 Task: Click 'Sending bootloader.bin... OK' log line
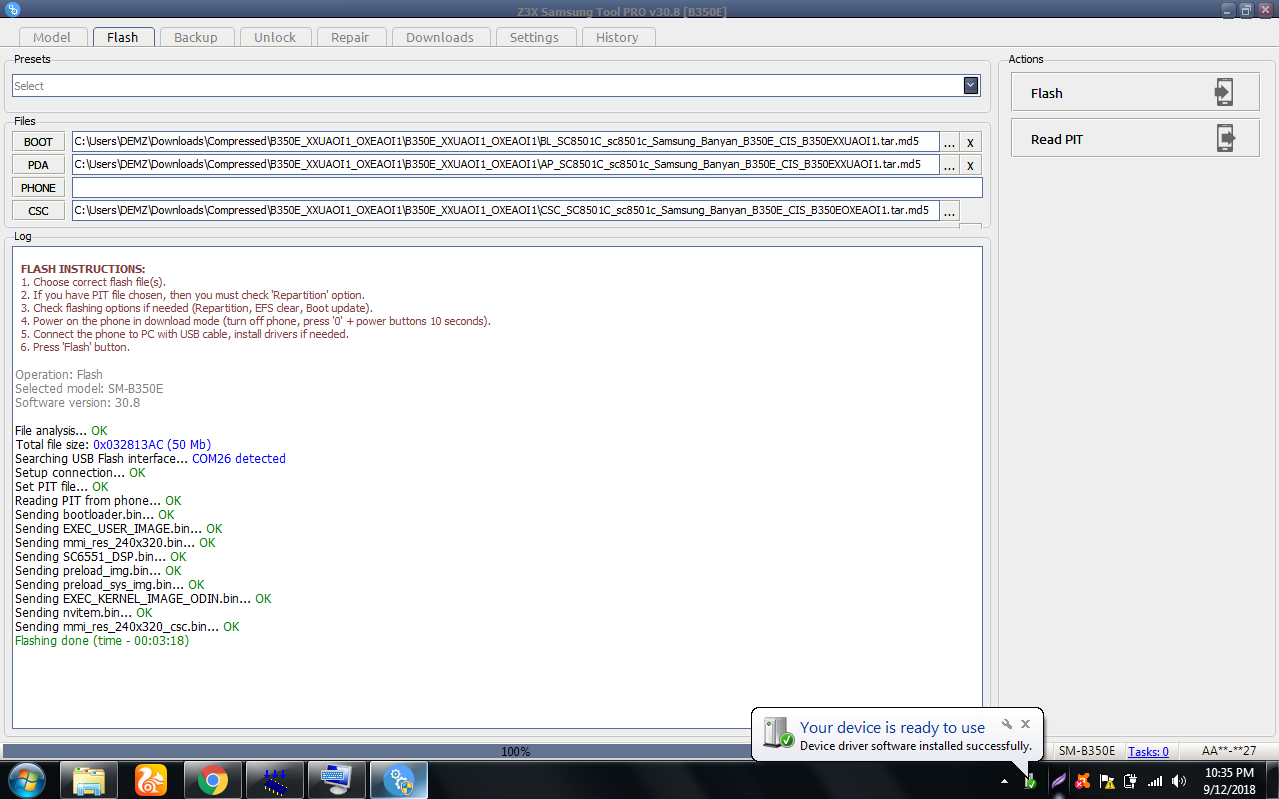(95, 515)
